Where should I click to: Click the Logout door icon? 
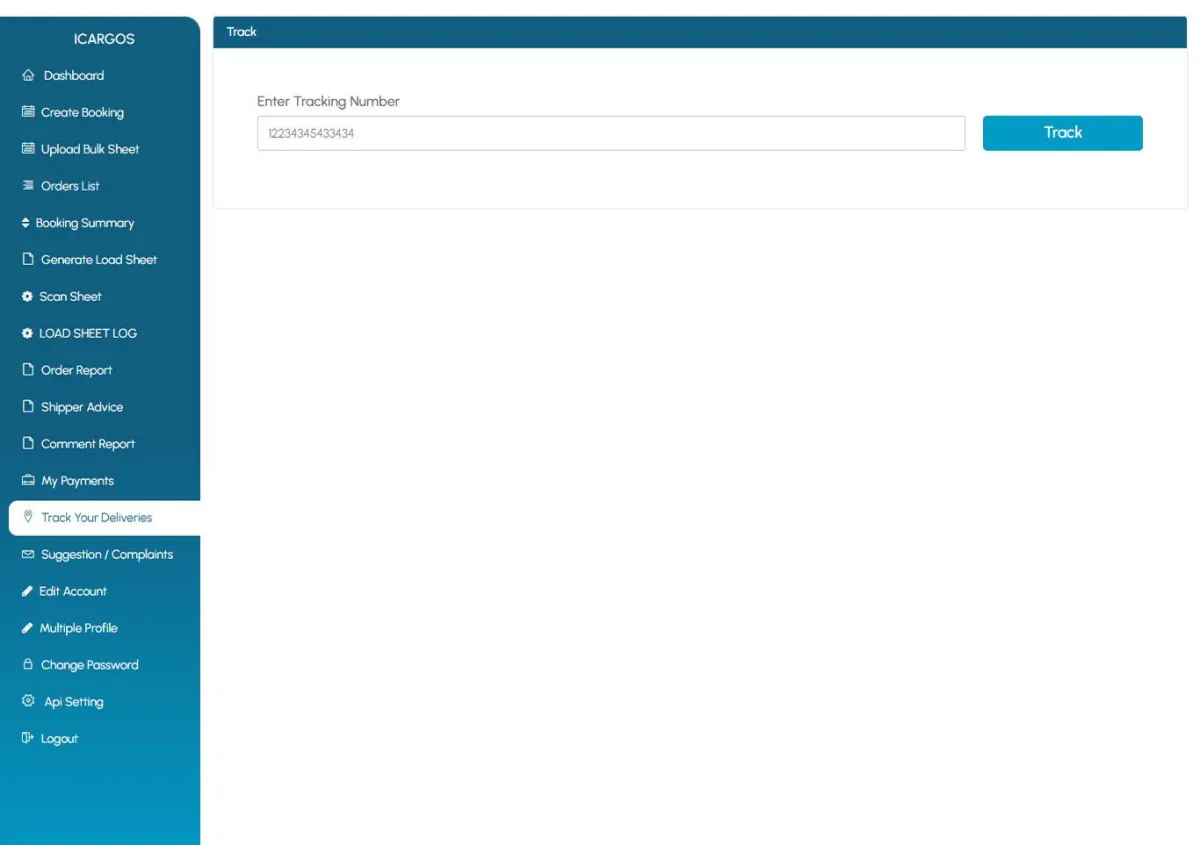coord(28,738)
